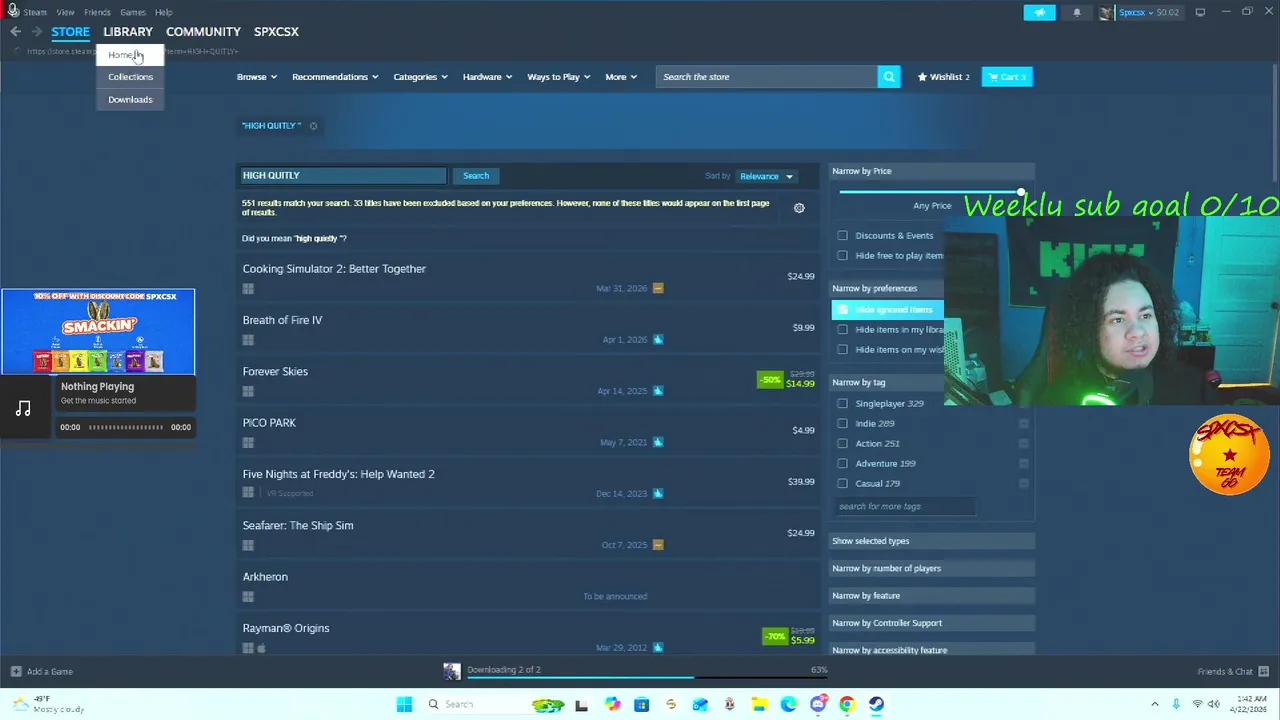1280x720 pixels.
Task: Expand the Browse dropdown
Action: click(257, 77)
